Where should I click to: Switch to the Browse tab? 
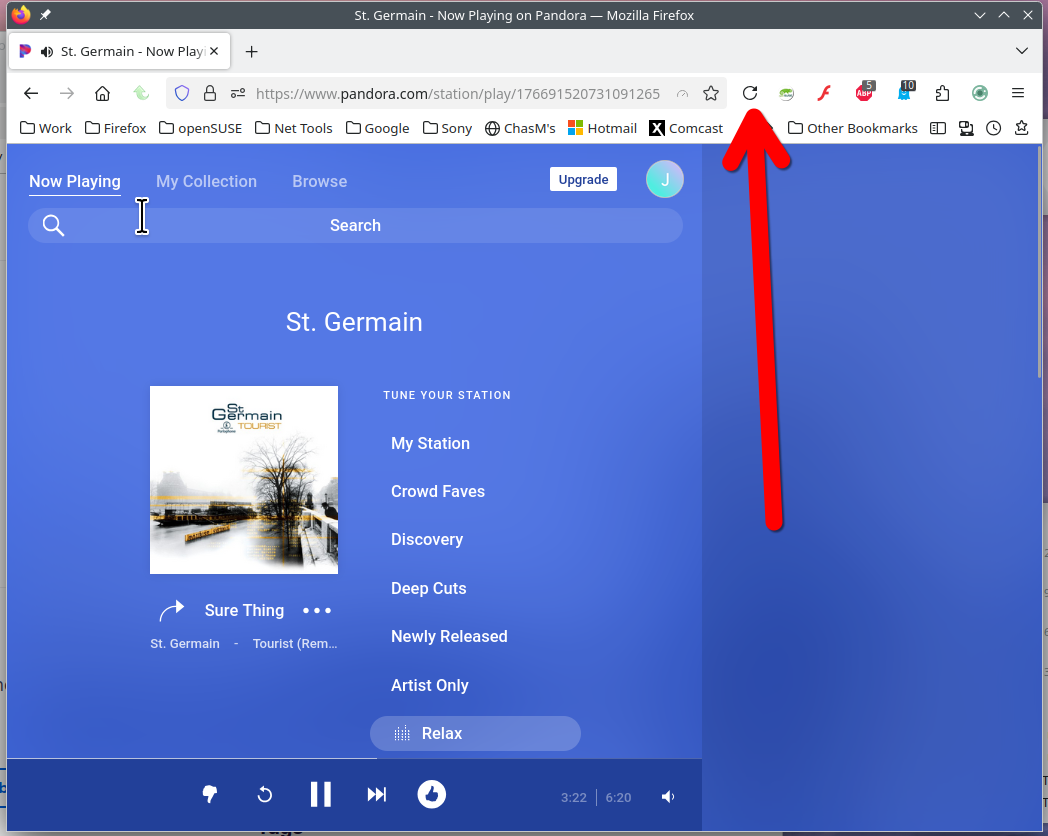(319, 181)
